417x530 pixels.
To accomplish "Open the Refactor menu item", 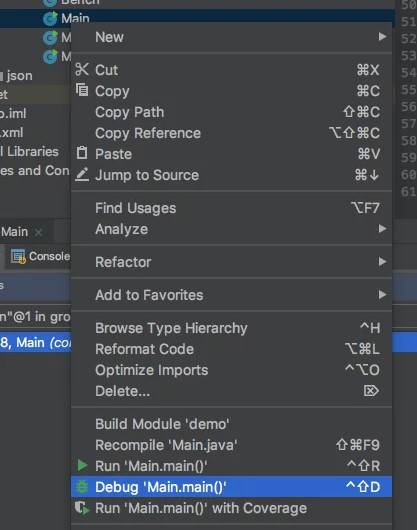I will 231,262.
